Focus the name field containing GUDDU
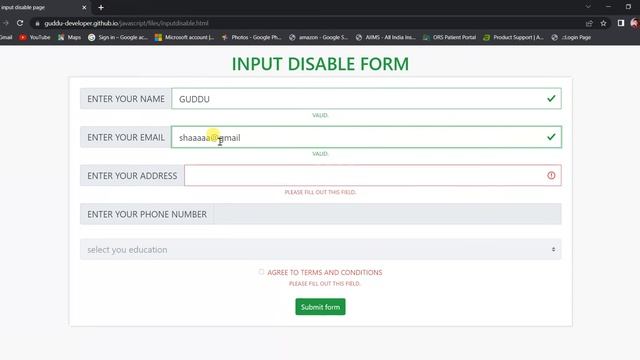This screenshot has height=360, width=640. click(366, 99)
